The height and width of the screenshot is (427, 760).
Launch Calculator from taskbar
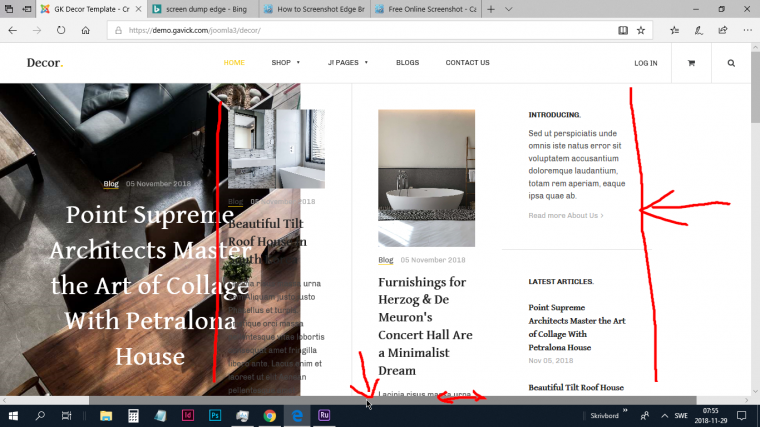(133, 416)
